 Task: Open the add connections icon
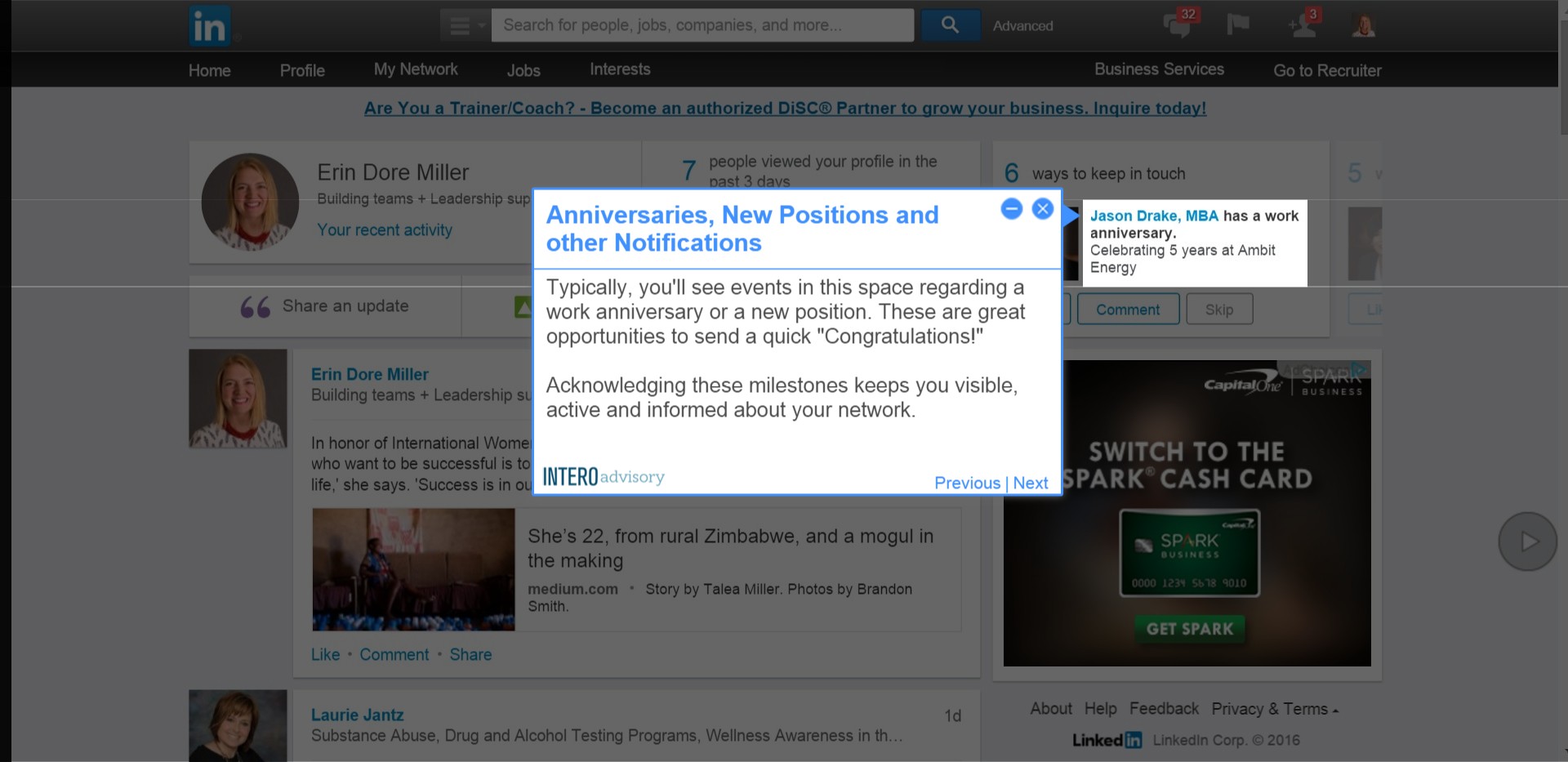[x=1303, y=24]
